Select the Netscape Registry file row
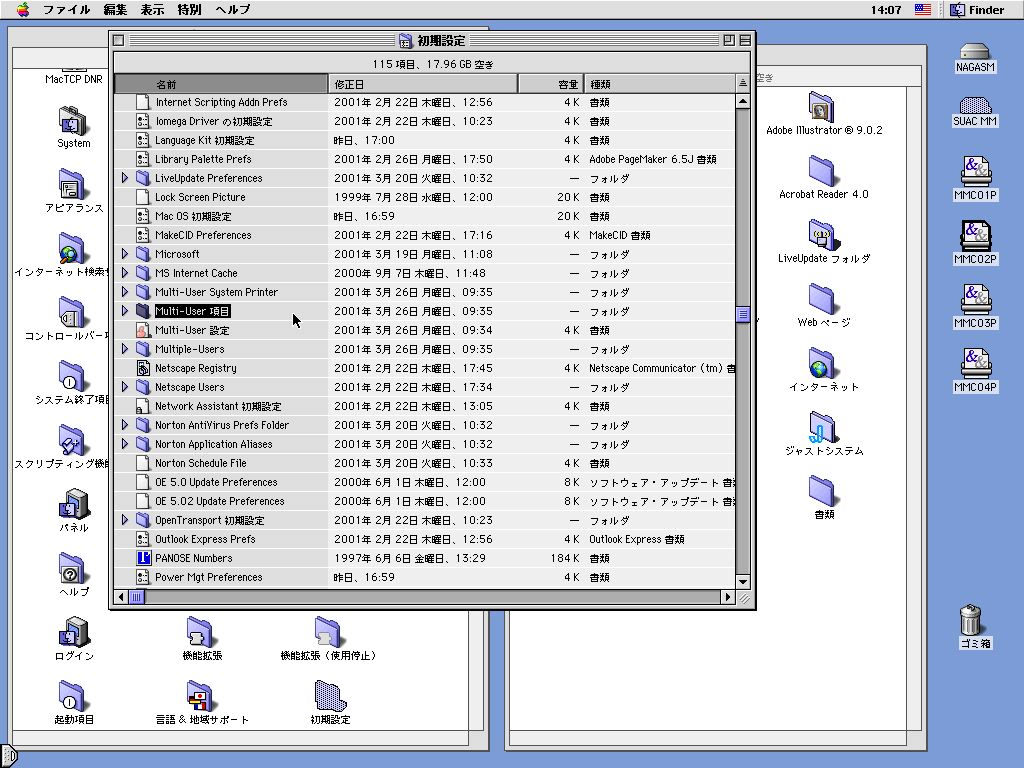Screen dimensions: 1024x768 click(x=424, y=368)
